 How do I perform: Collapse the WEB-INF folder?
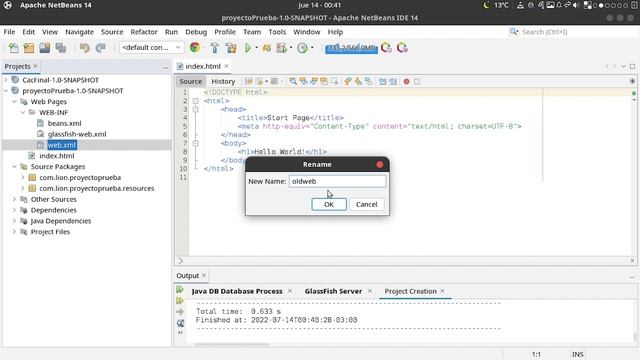point(23,112)
